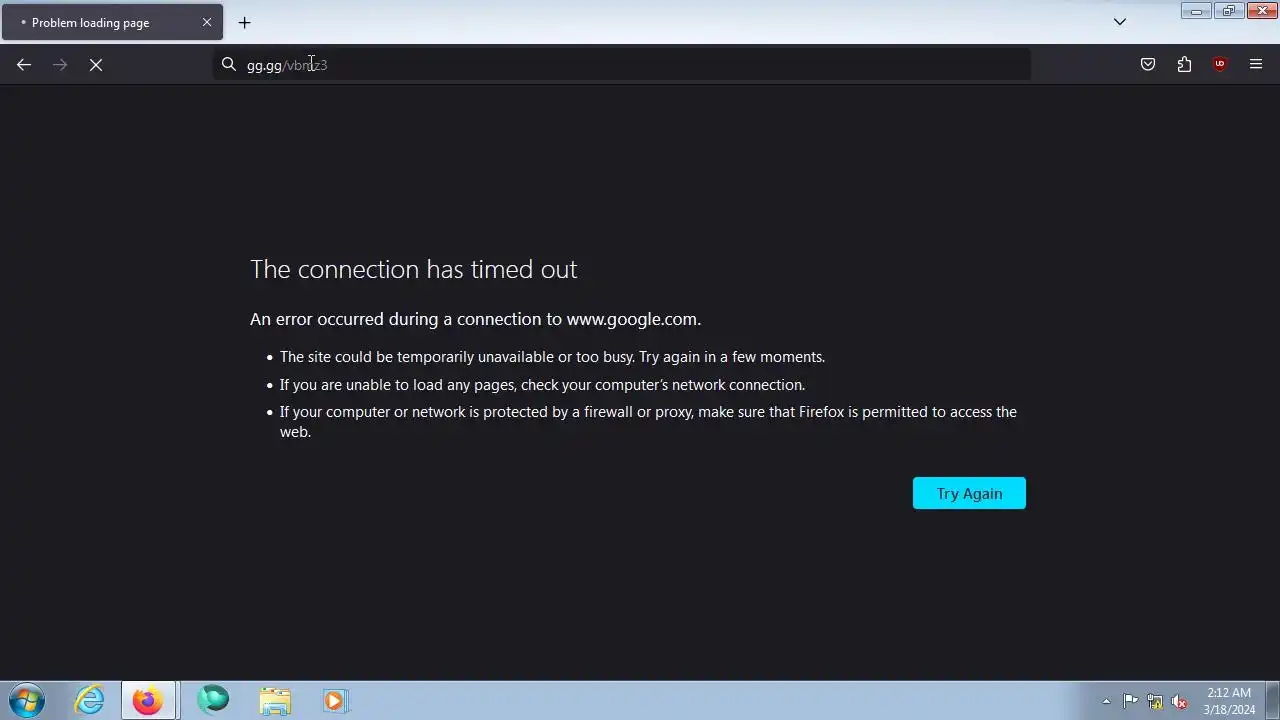This screenshot has height=720, width=1280.
Task: Click the Firefox taskbar icon
Action: pyautogui.click(x=148, y=700)
